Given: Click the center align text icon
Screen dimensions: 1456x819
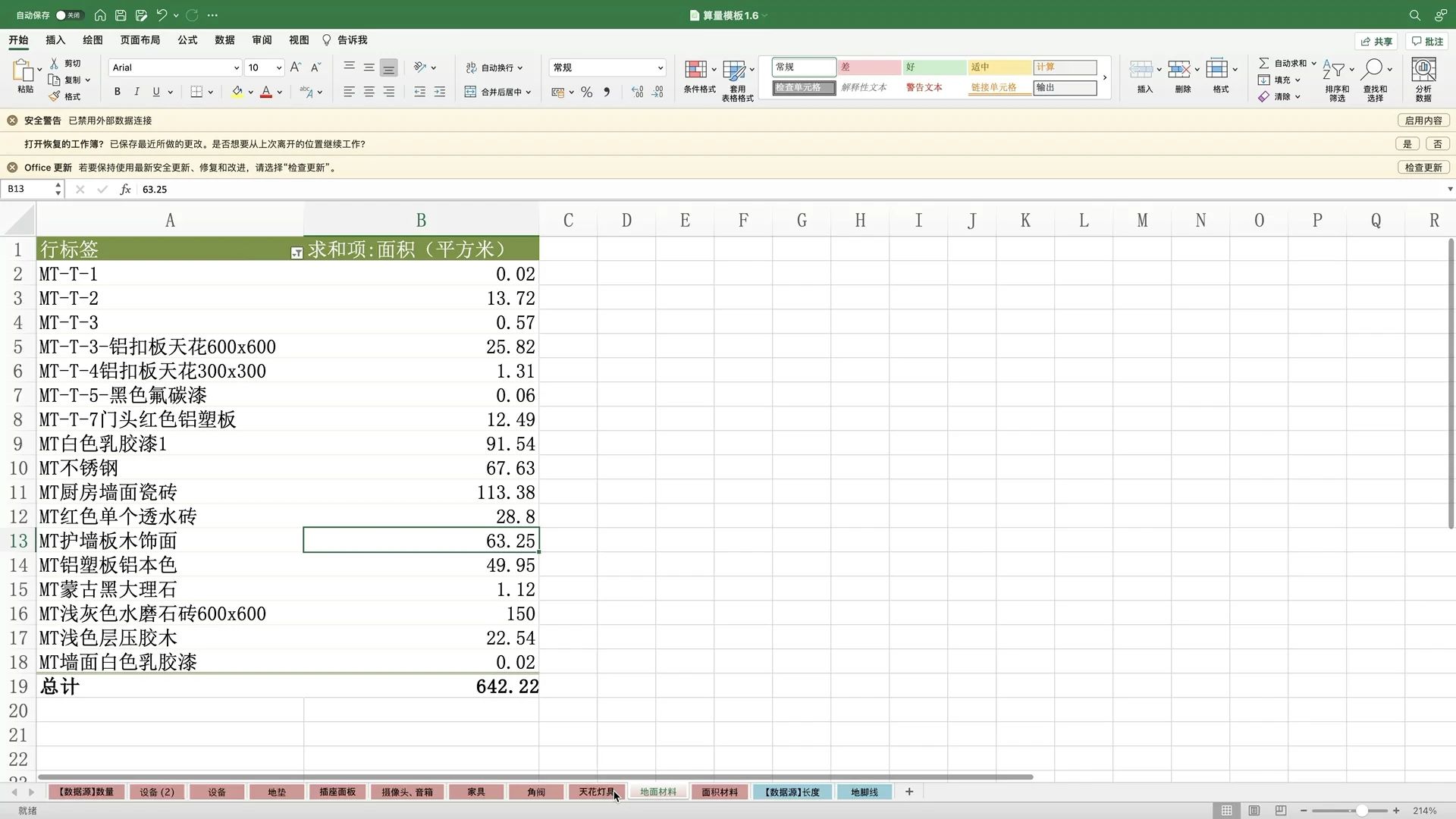Looking at the screenshot, I should (x=369, y=92).
